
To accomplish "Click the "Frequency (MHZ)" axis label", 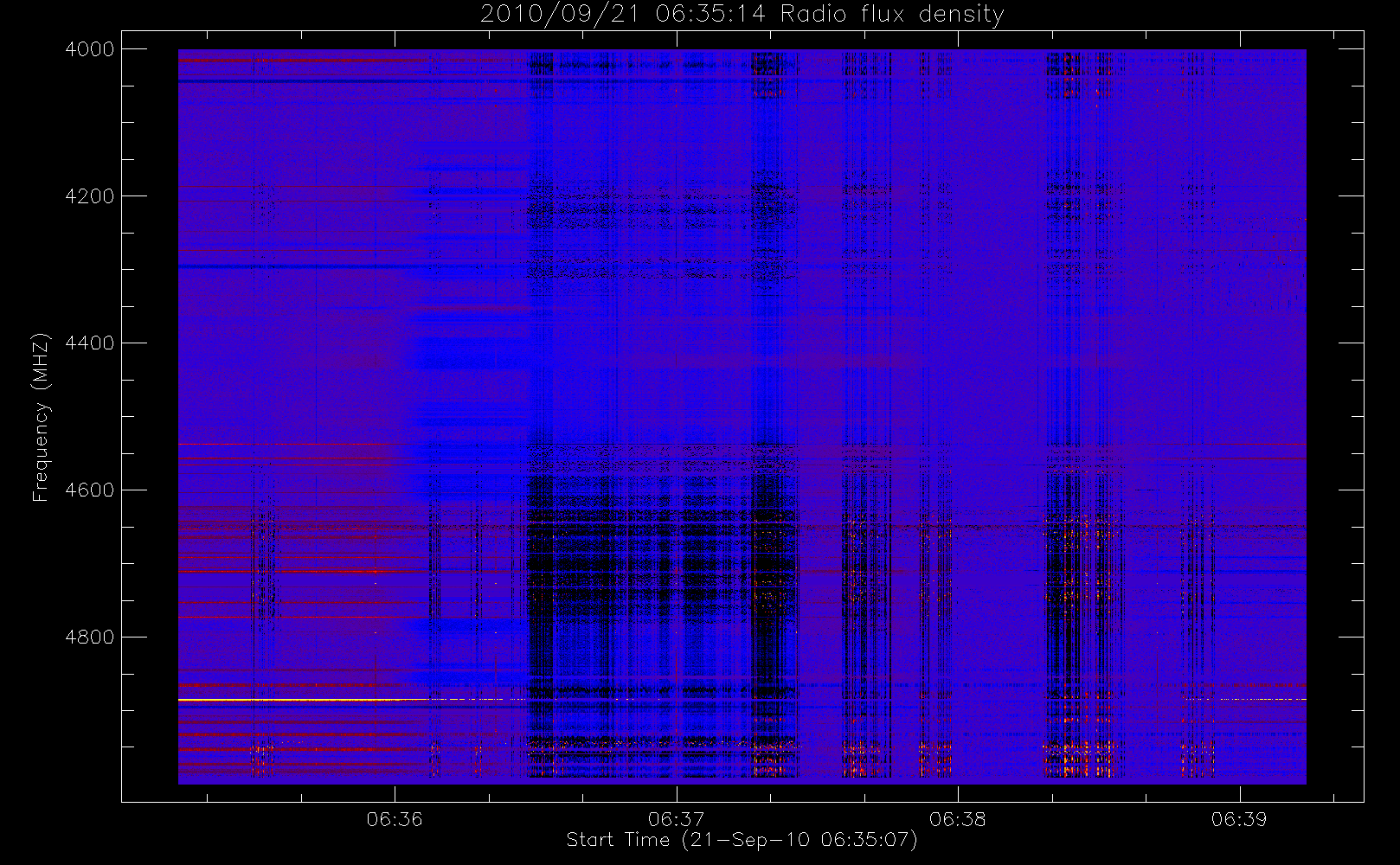I will pos(40,417).
